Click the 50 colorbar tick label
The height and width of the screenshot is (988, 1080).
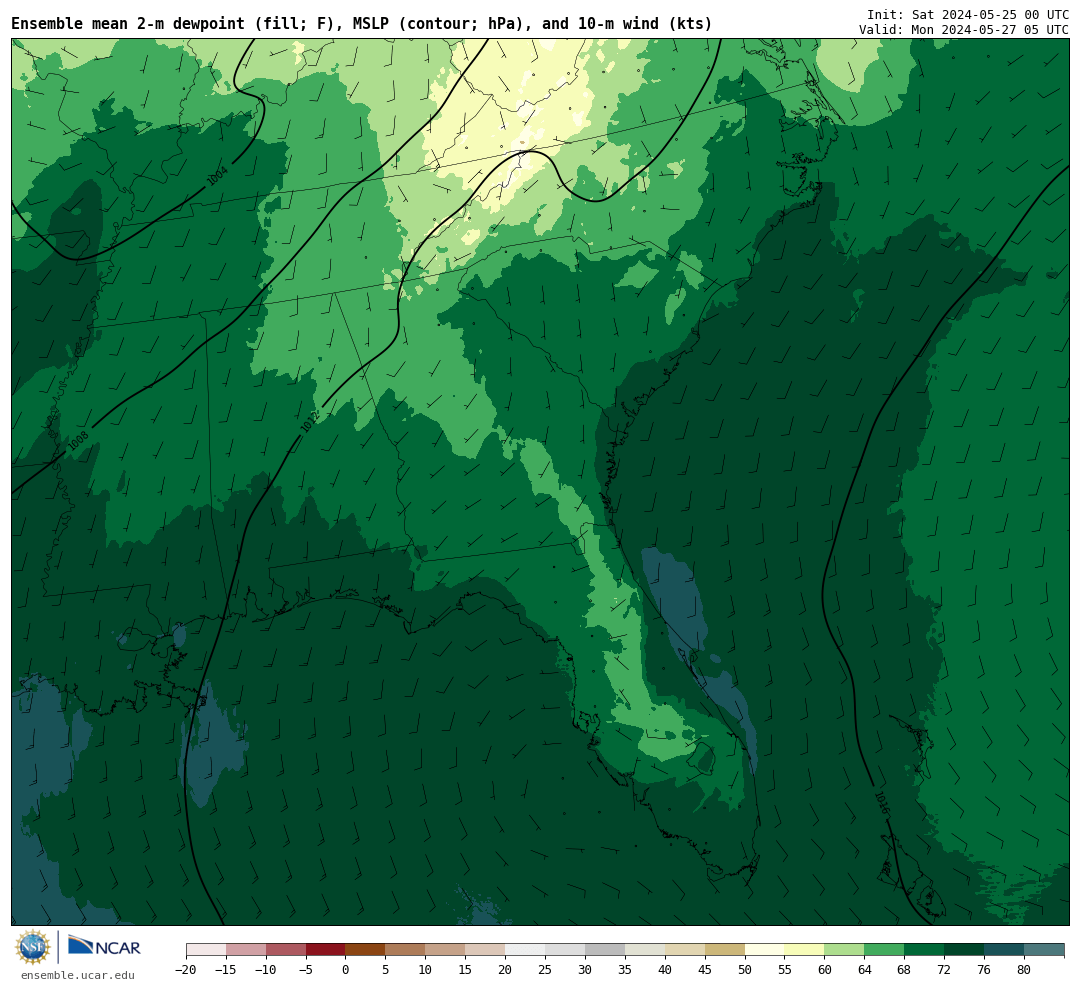(x=745, y=970)
